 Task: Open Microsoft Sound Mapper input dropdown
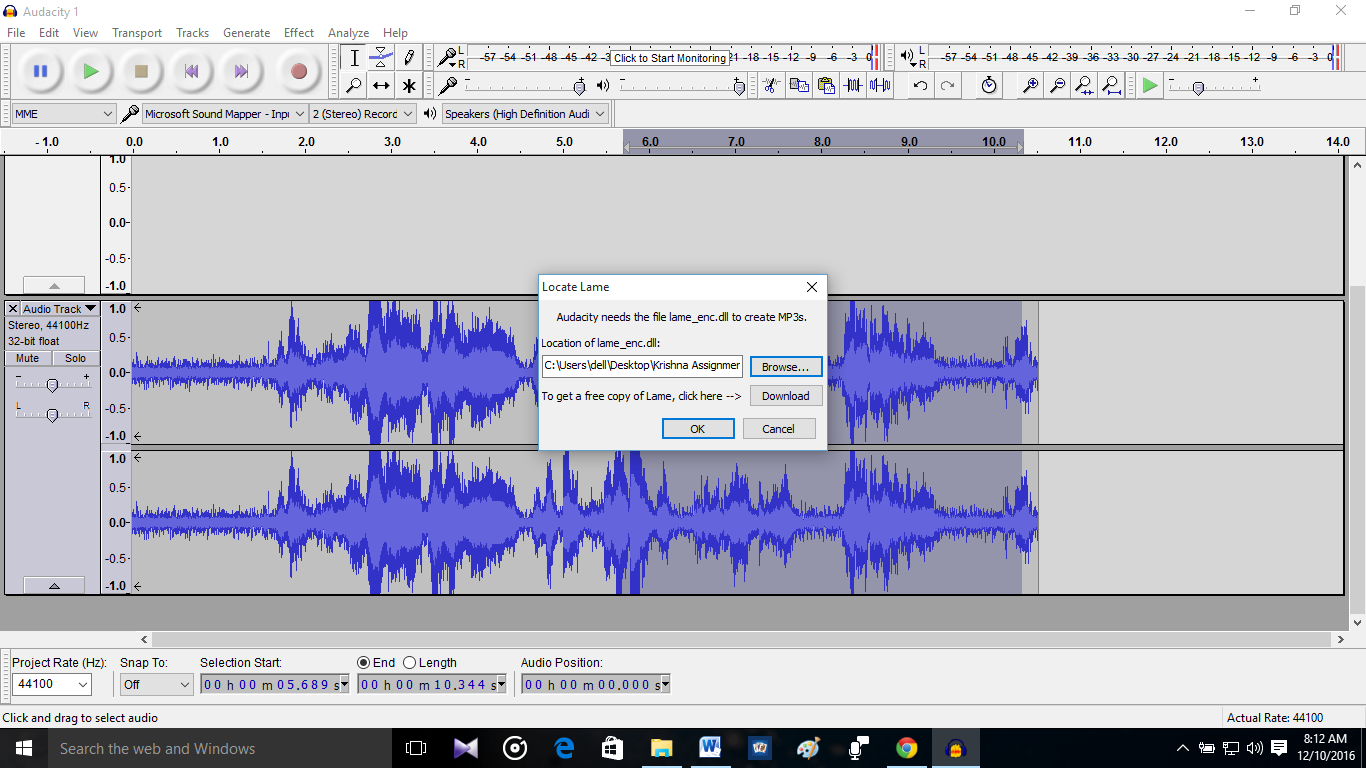(x=225, y=114)
